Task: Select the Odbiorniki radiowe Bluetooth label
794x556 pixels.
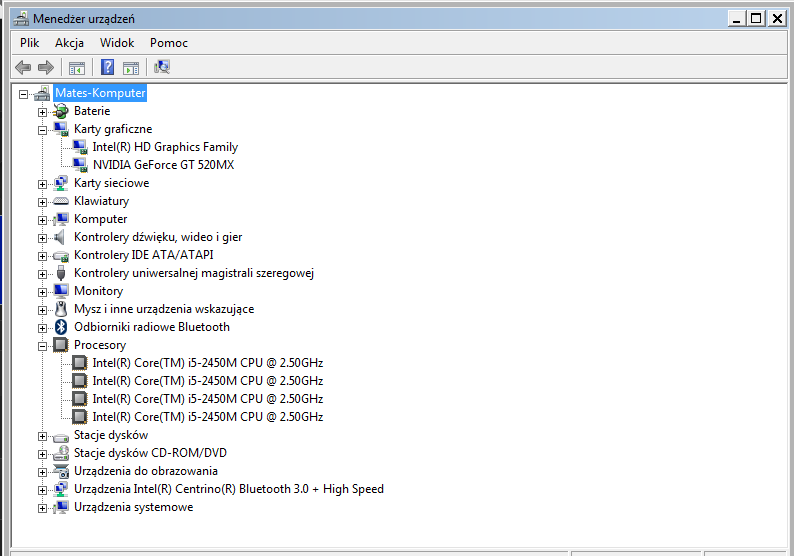Action: click(152, 327)
